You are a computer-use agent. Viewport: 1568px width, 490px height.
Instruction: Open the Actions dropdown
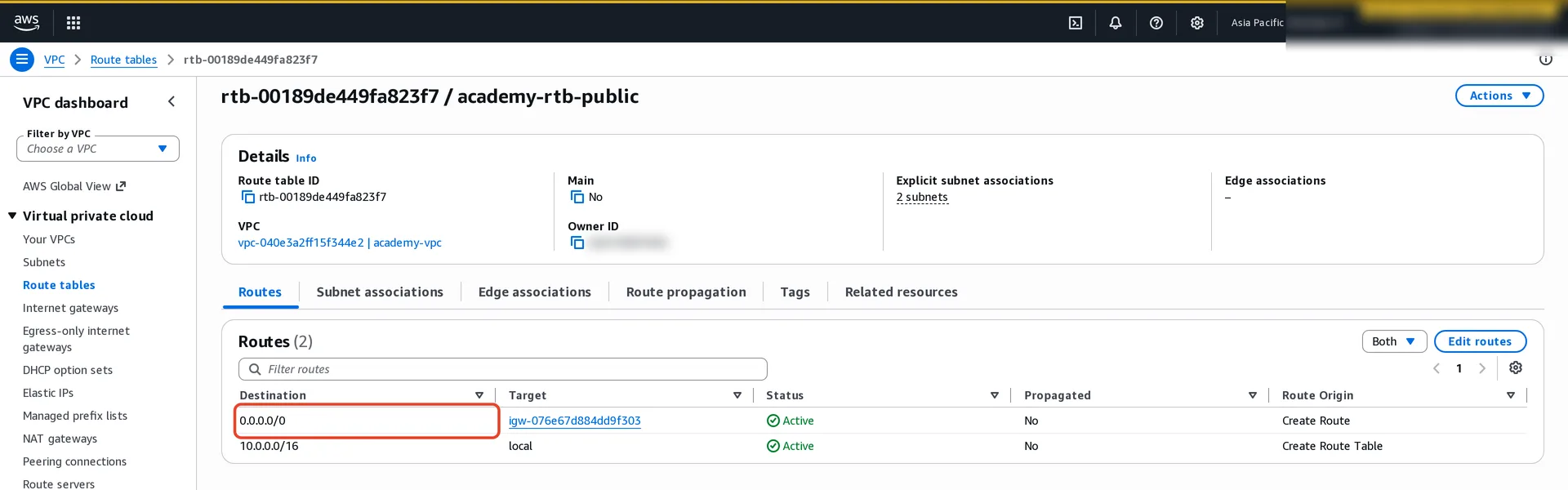[x=1499, y=96]
